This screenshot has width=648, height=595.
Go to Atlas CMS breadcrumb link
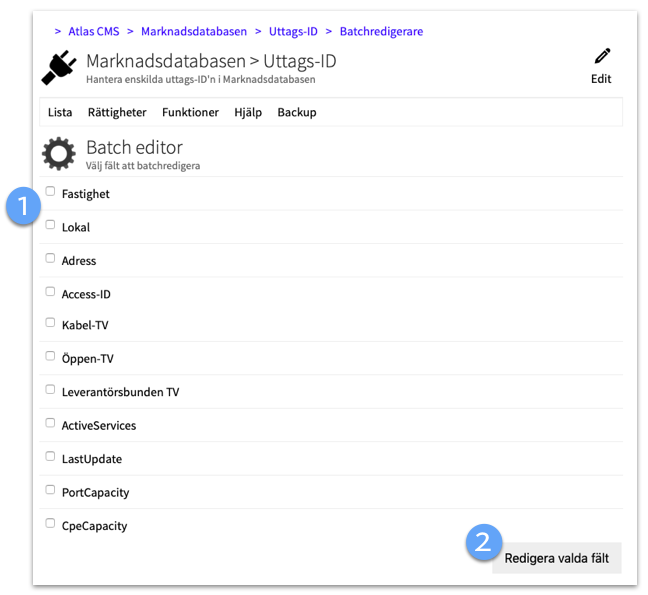(x=93, y=32)
